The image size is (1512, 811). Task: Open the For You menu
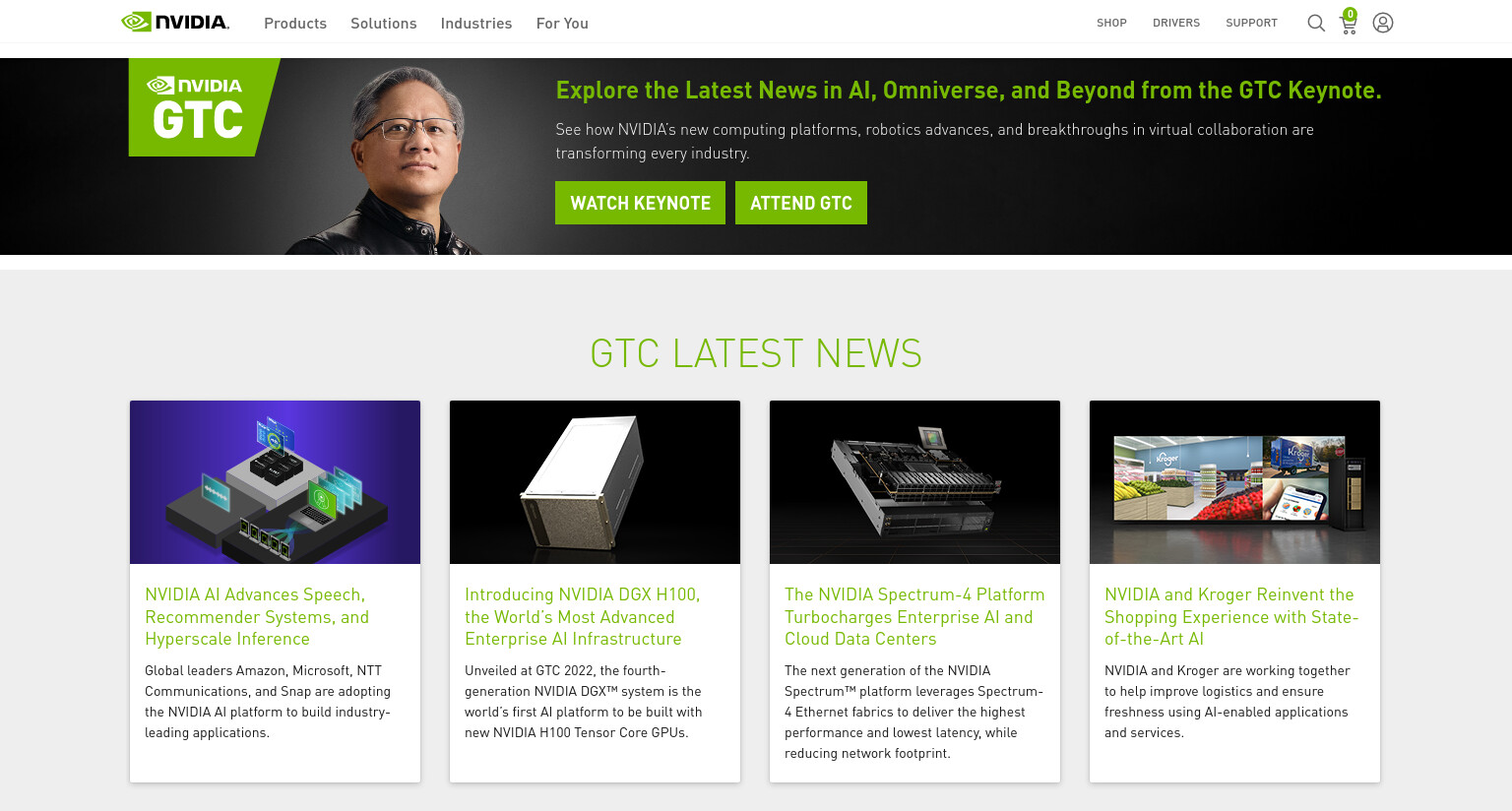(x=562, y=23)
